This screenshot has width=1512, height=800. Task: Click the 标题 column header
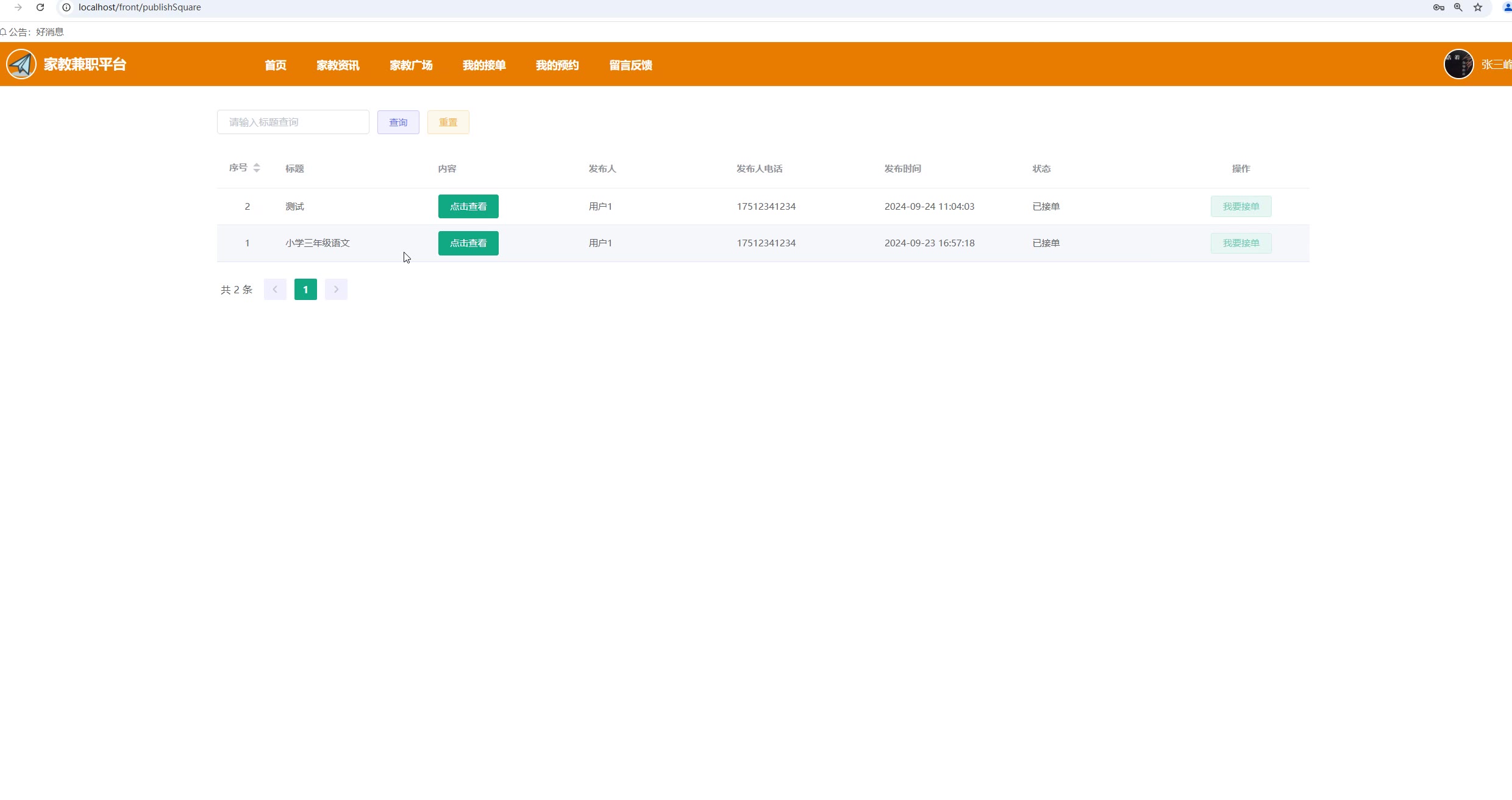tap(294, 168)
